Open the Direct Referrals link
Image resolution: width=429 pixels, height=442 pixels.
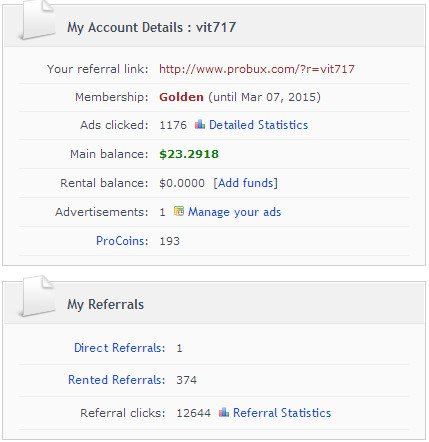pos(119,348)
